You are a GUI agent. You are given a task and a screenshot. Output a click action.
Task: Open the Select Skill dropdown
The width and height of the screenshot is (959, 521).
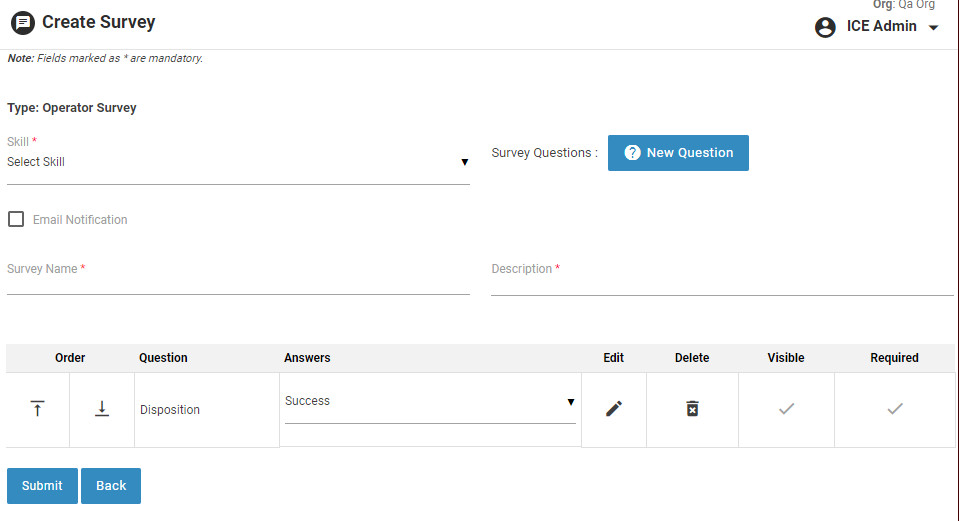238,162
